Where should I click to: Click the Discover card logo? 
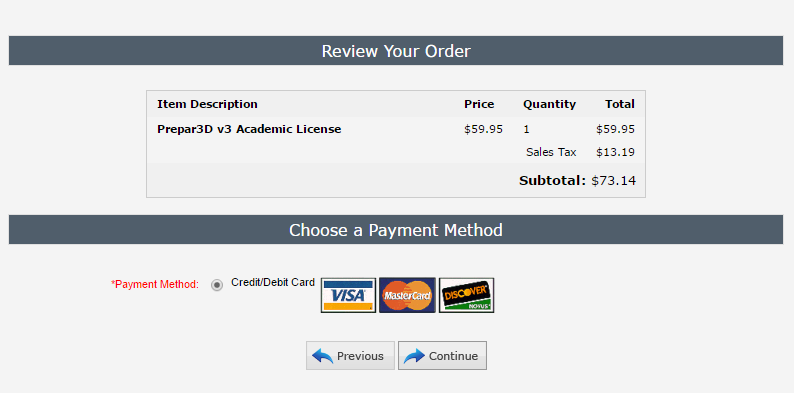466,295
